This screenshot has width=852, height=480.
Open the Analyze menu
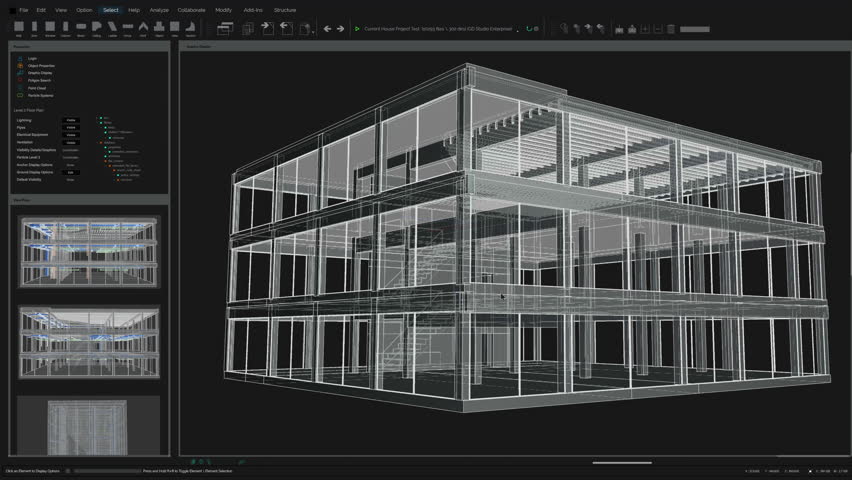pos(159,10)
